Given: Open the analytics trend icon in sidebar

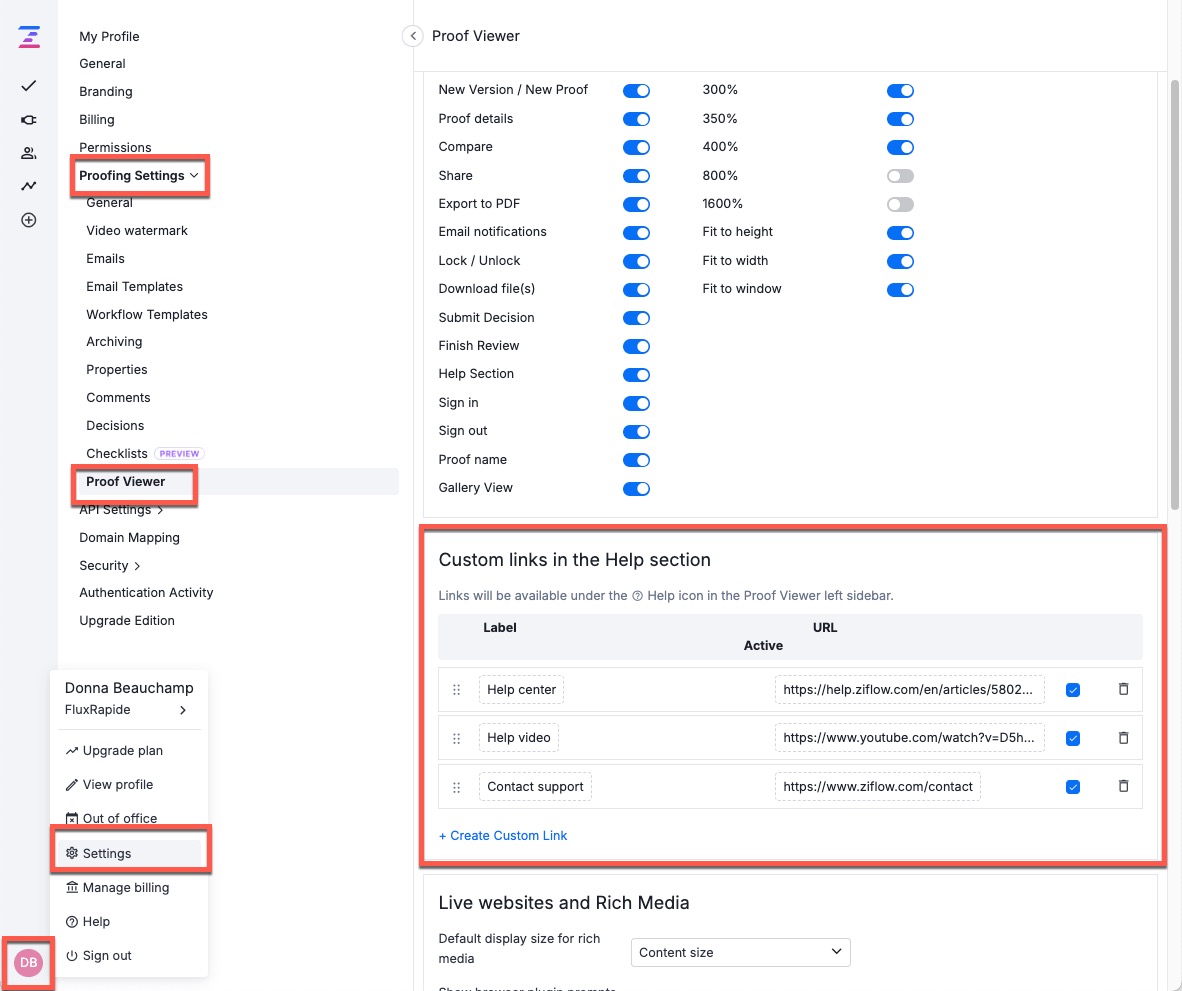Looking at the screenshot, I should (x=29, y=186).
